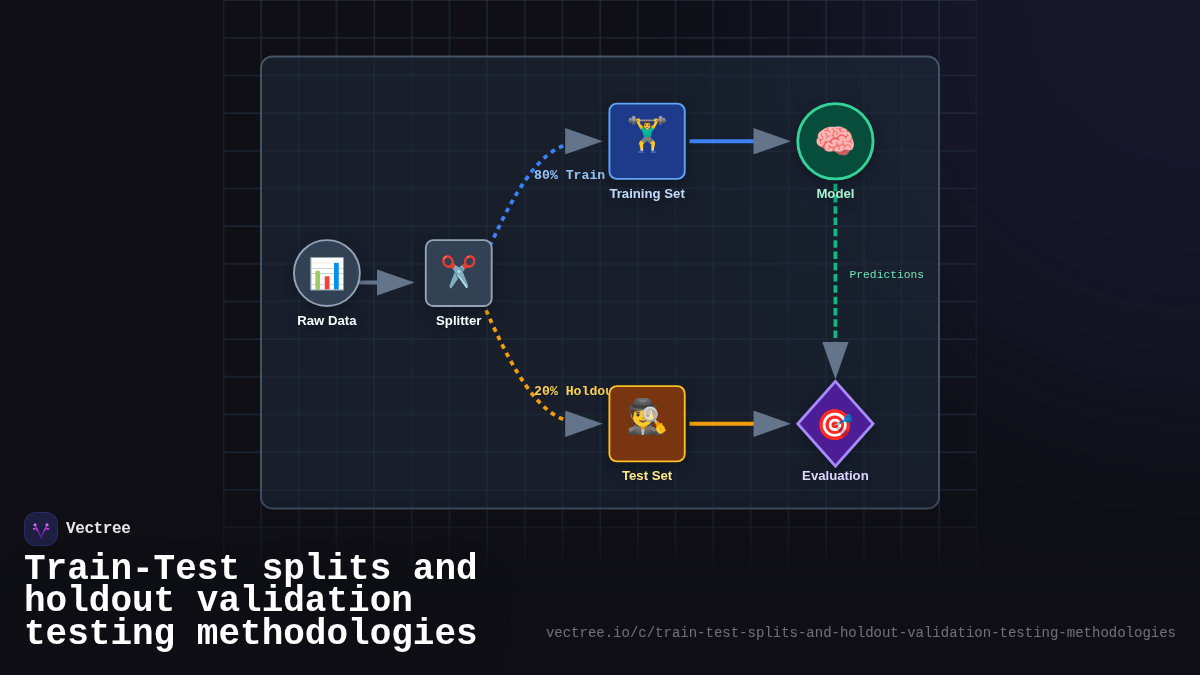This screenshot has width=1200, height=675.
Task: Click the "Training Set" text label
Action: (x=647, y=194)
